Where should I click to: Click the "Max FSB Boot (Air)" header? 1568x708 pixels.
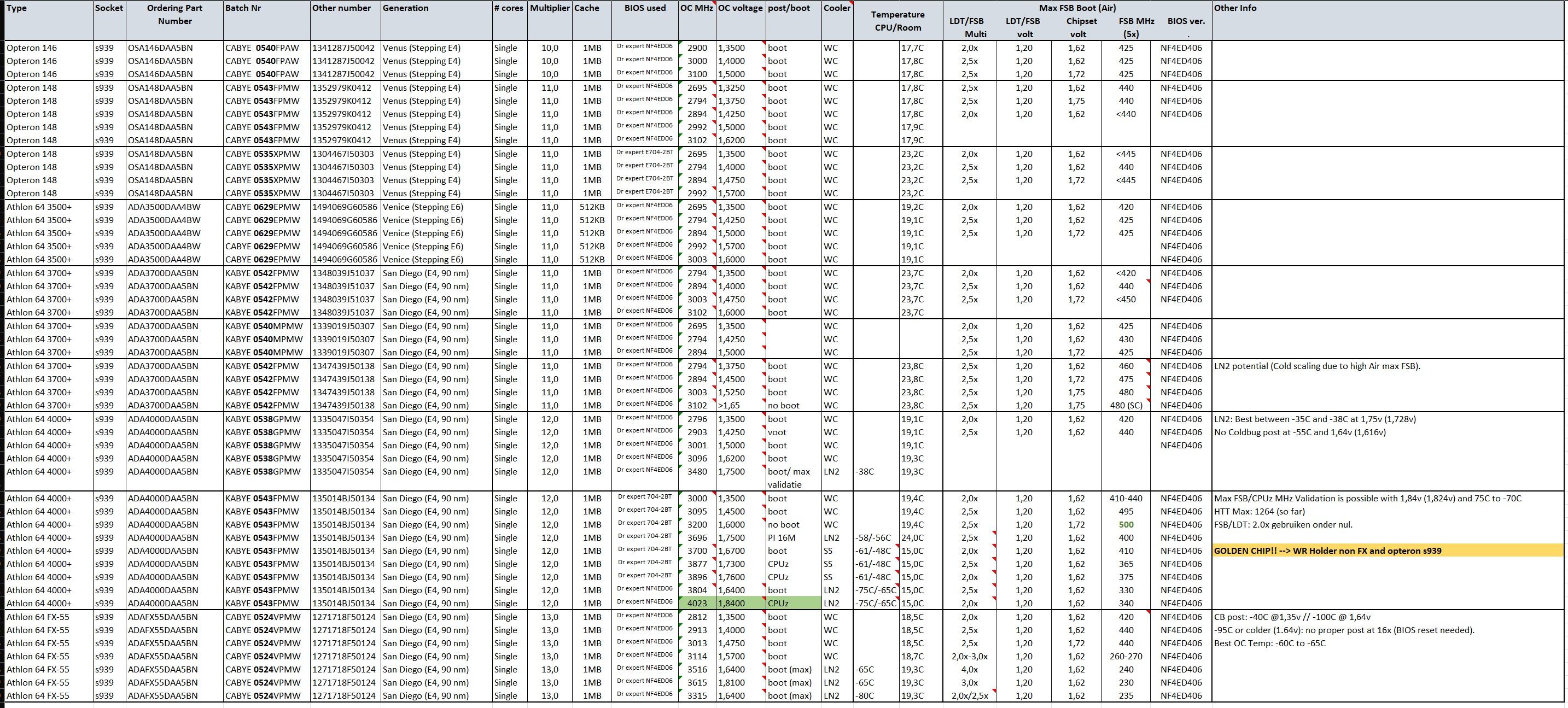1077,8
